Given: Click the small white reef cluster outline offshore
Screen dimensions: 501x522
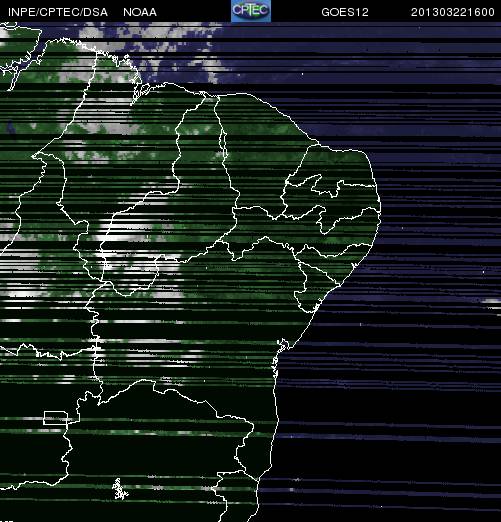Looking at the screenshot, I should pos(119,489).
